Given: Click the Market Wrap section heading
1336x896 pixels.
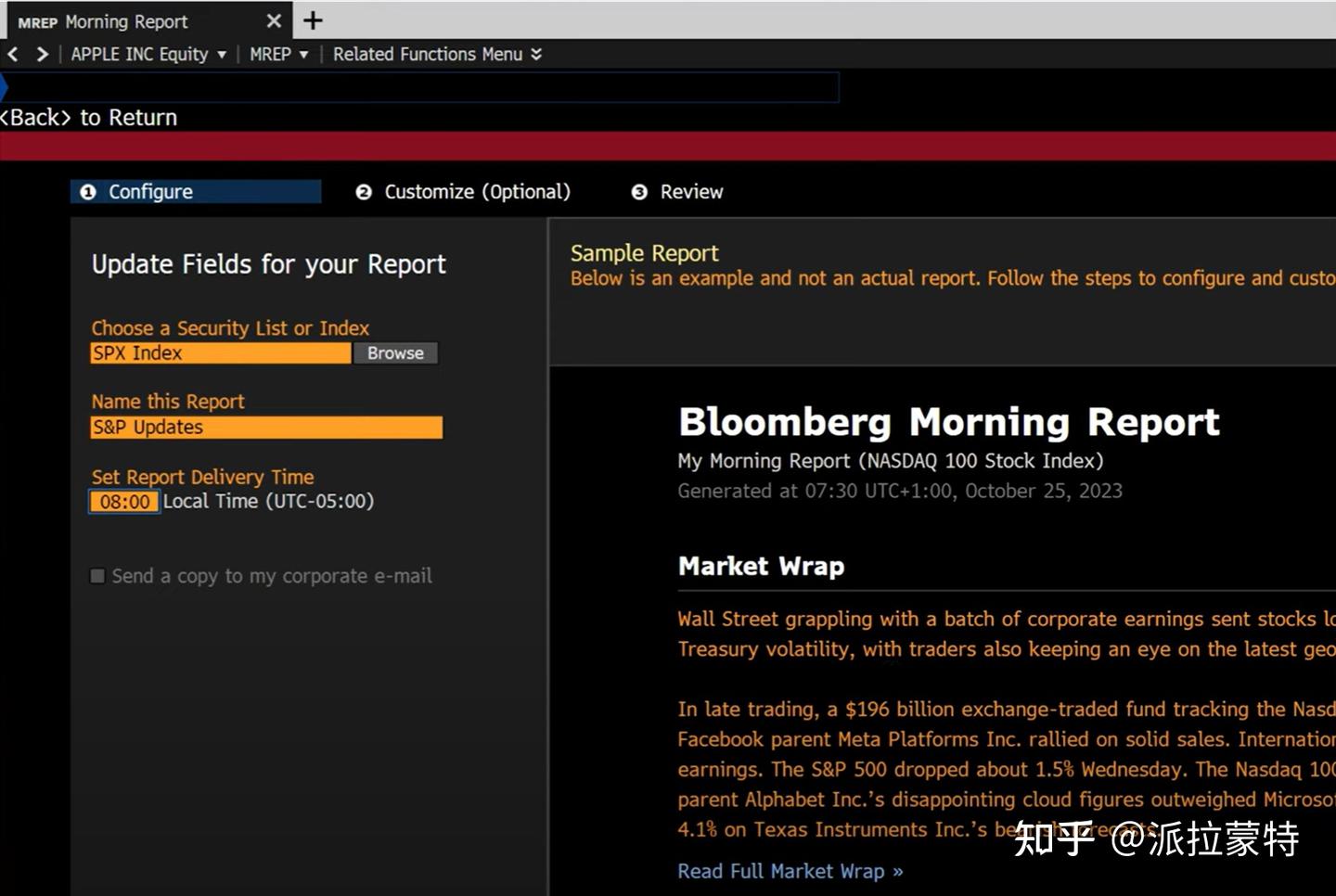Looking at the screenshot, I should 762,567.
